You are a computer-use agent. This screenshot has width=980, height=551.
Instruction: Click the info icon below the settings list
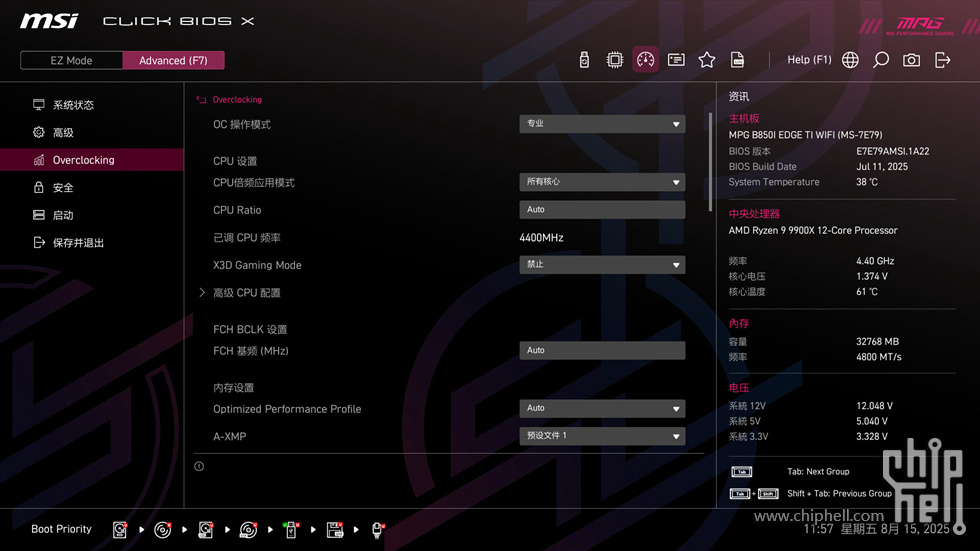tap(199, 466)
